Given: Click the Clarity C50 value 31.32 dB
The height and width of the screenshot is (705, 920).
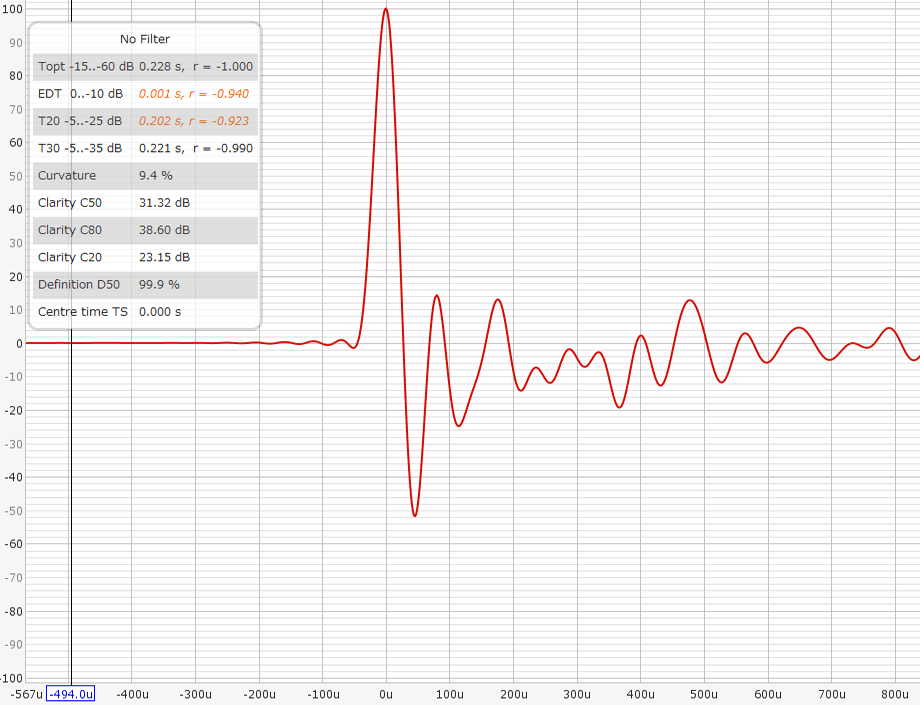Looking at the screenshot, I should (164, 203).
